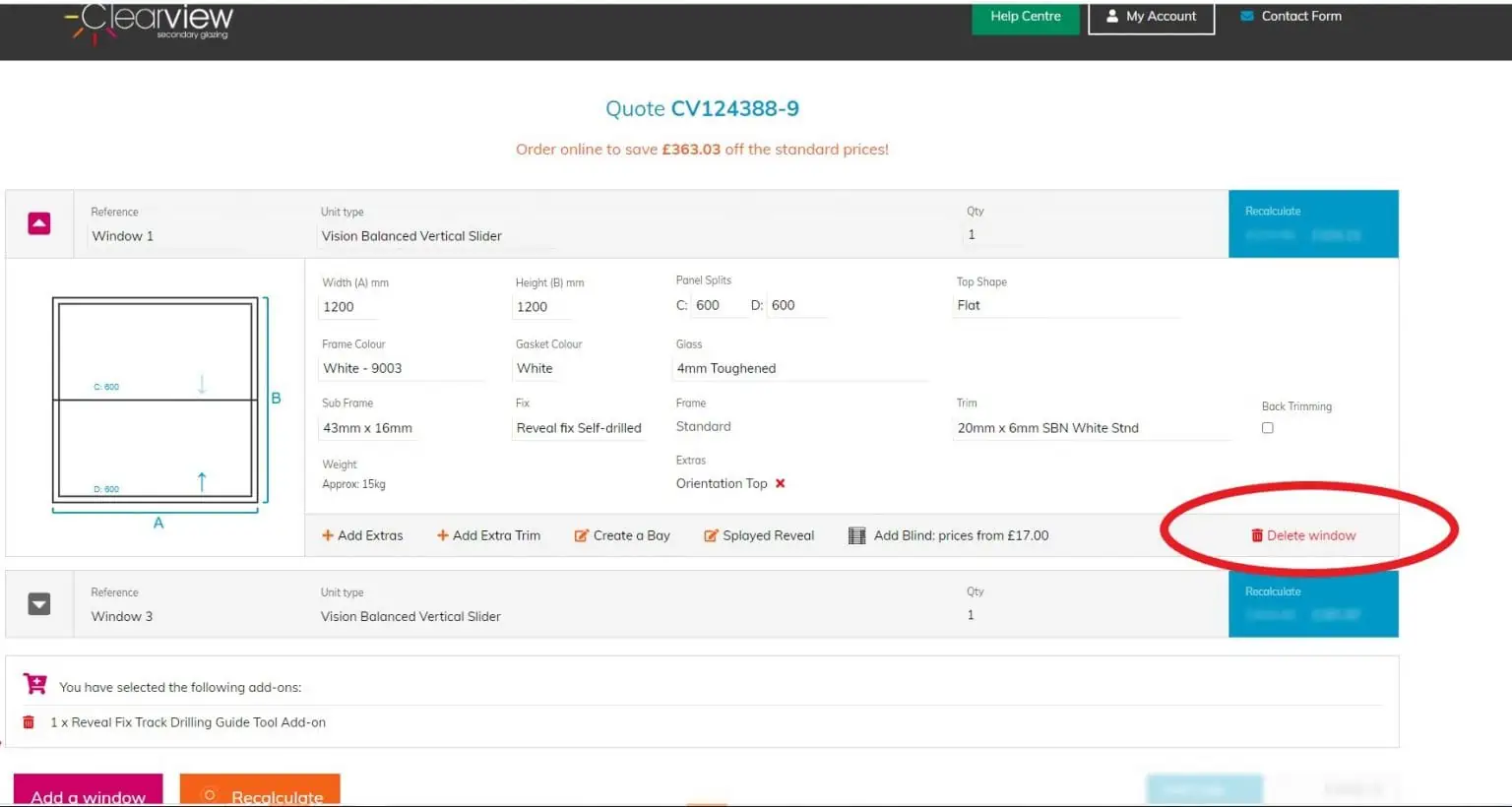Go to the Contact Form
Image resolution: width=1512 pixels, height=807 pixels.
pyautogui.click(x=1291, y=17)
